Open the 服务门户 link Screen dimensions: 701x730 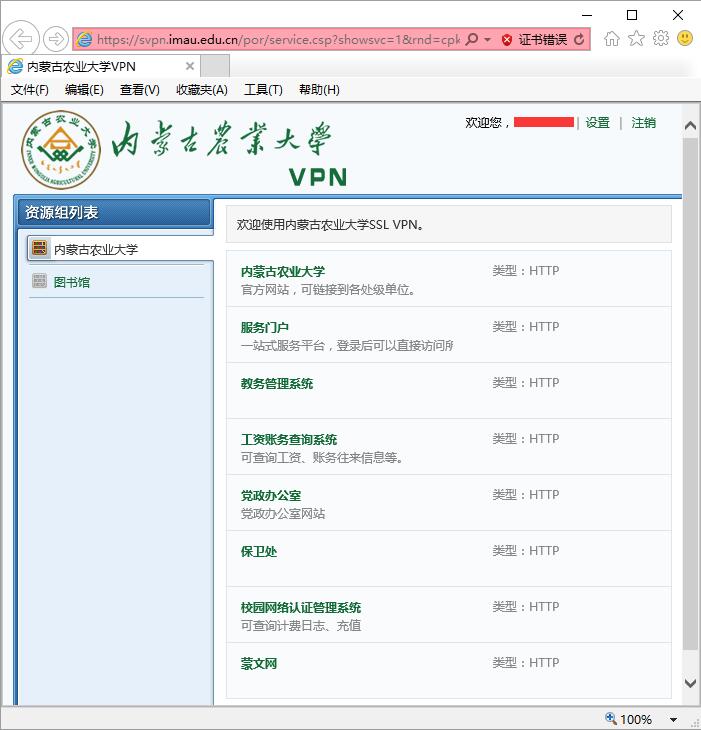[264, 328]
